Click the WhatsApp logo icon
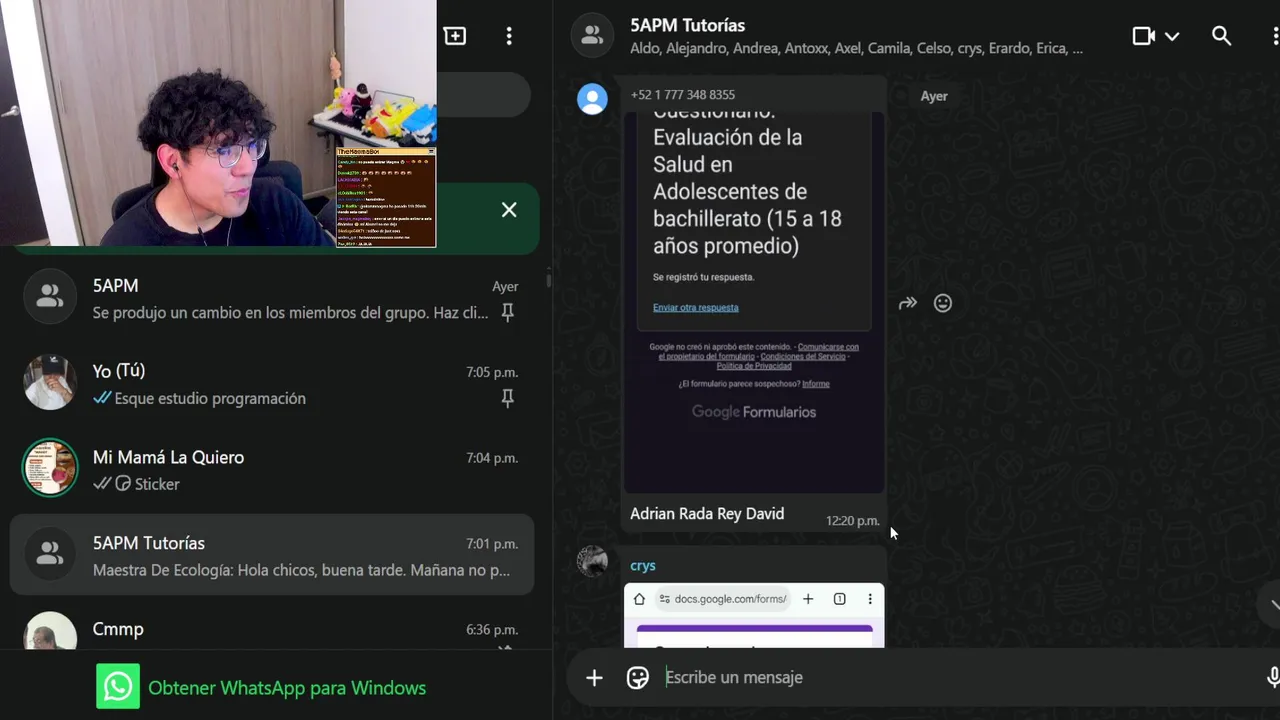Screen dimensions: 1280x720 coord(118,687)
